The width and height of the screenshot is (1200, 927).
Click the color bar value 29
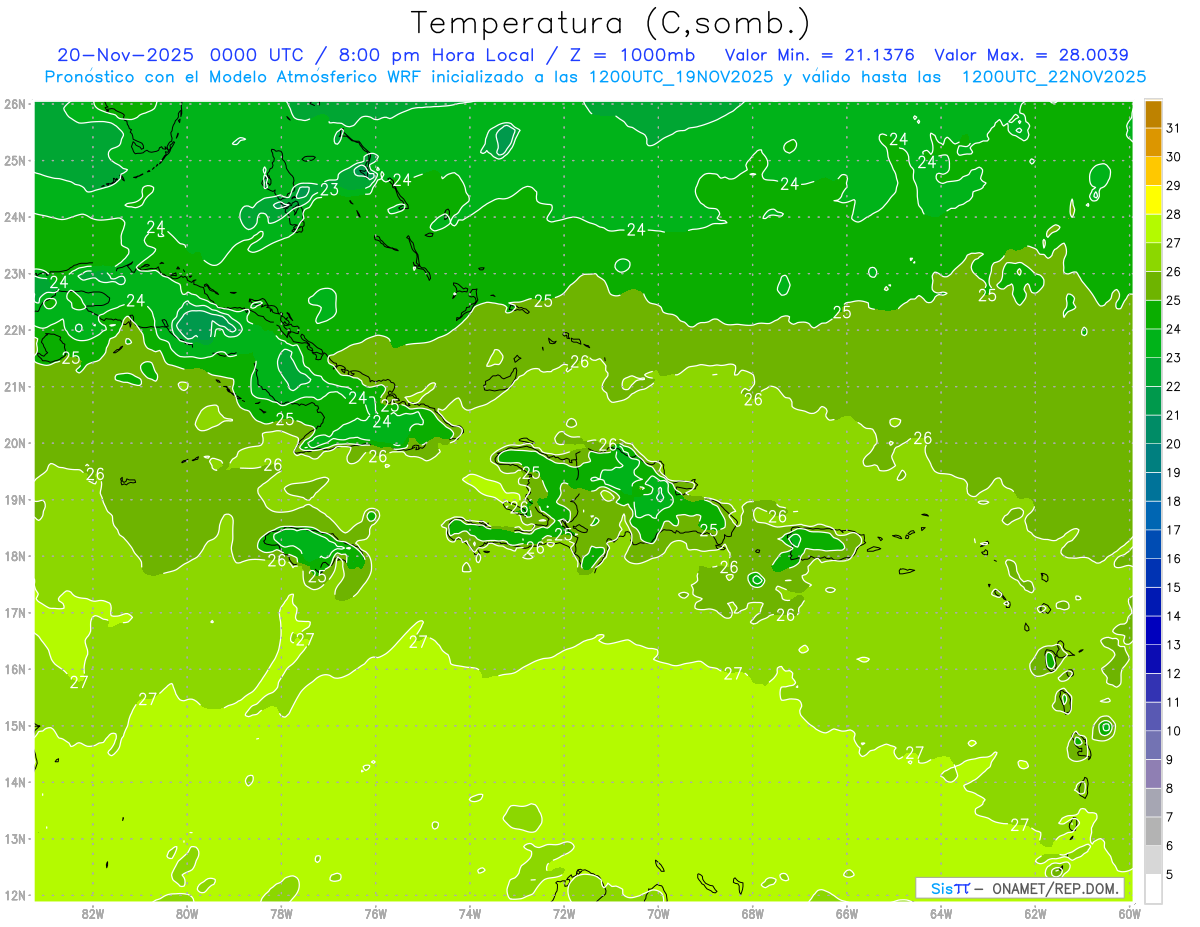click(x=1173, y=186)
